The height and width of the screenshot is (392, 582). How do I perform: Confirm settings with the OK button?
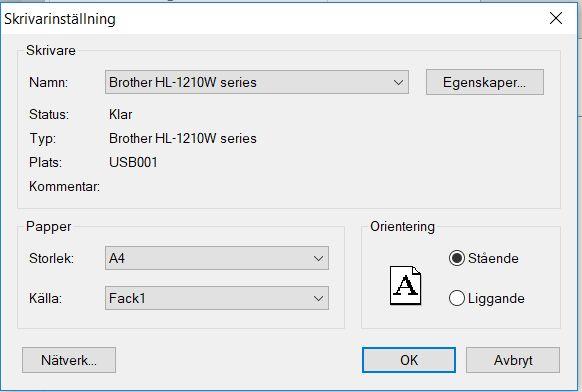[x=409, y=360]
